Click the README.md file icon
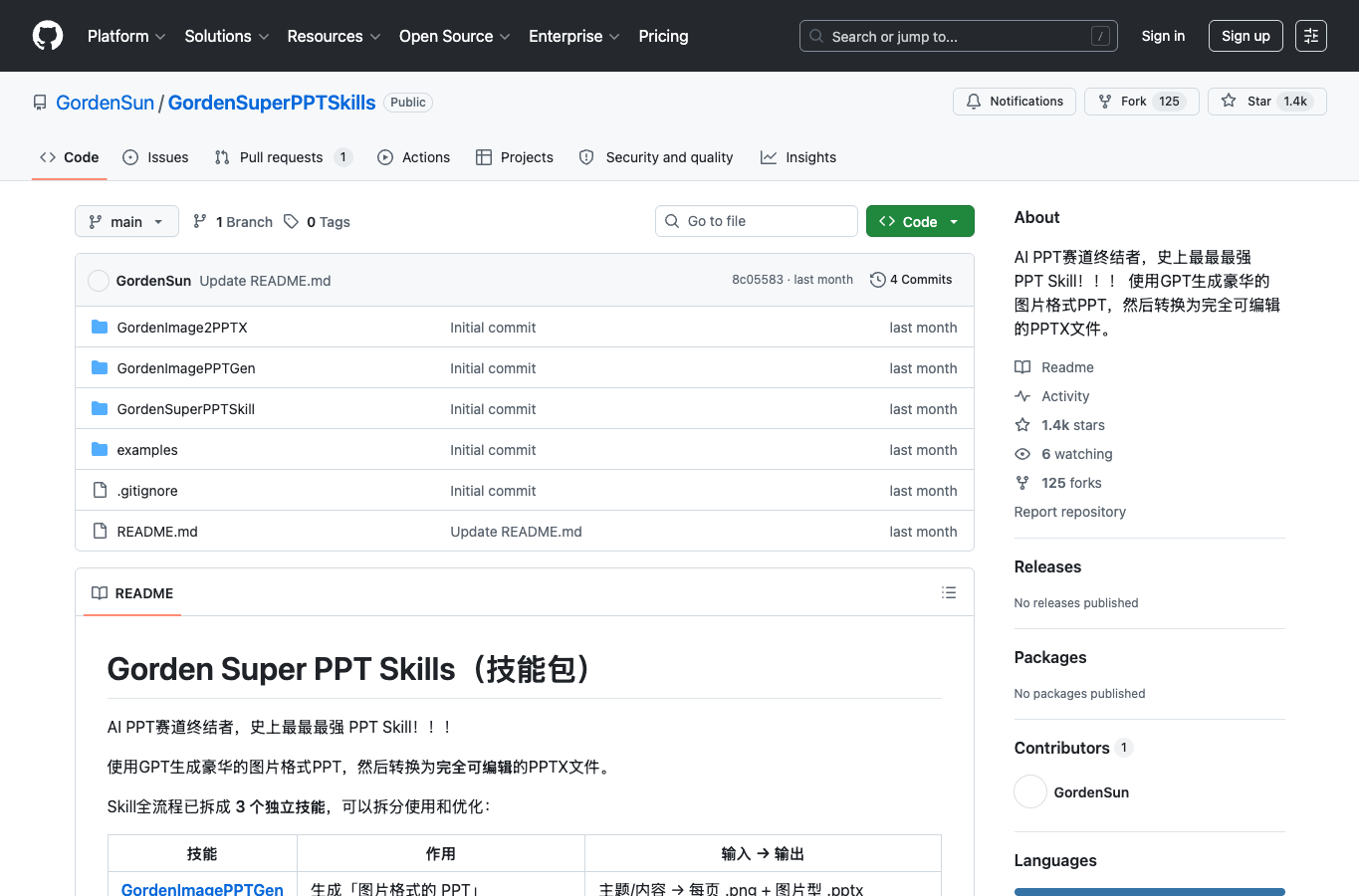 click(100, 532)
